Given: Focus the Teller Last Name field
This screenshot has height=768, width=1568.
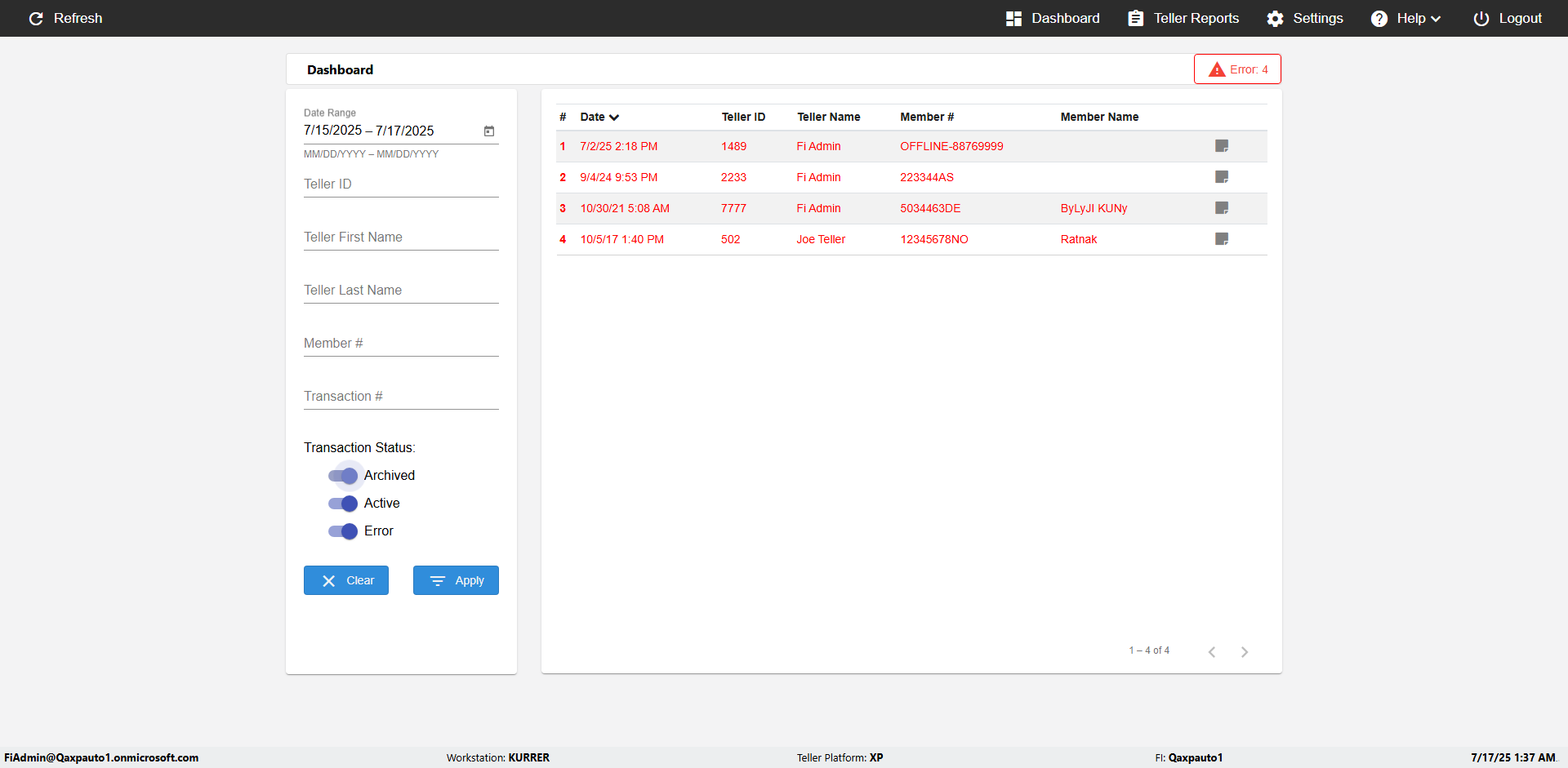Looking at the screenshot, I should point(401,291).
